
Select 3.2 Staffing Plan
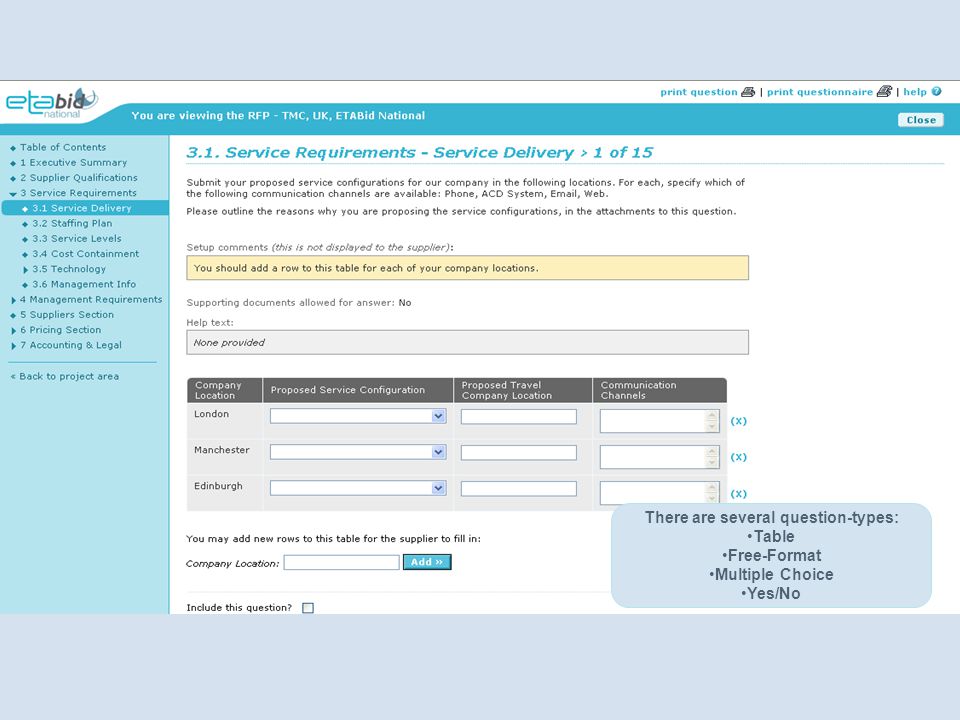click(72, 223)
